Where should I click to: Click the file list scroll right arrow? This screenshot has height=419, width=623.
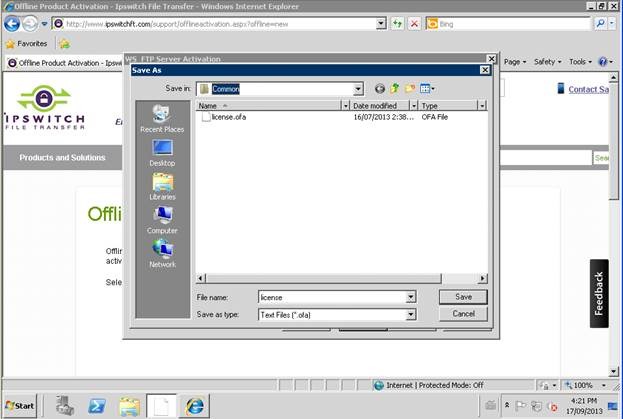[482, 278]
